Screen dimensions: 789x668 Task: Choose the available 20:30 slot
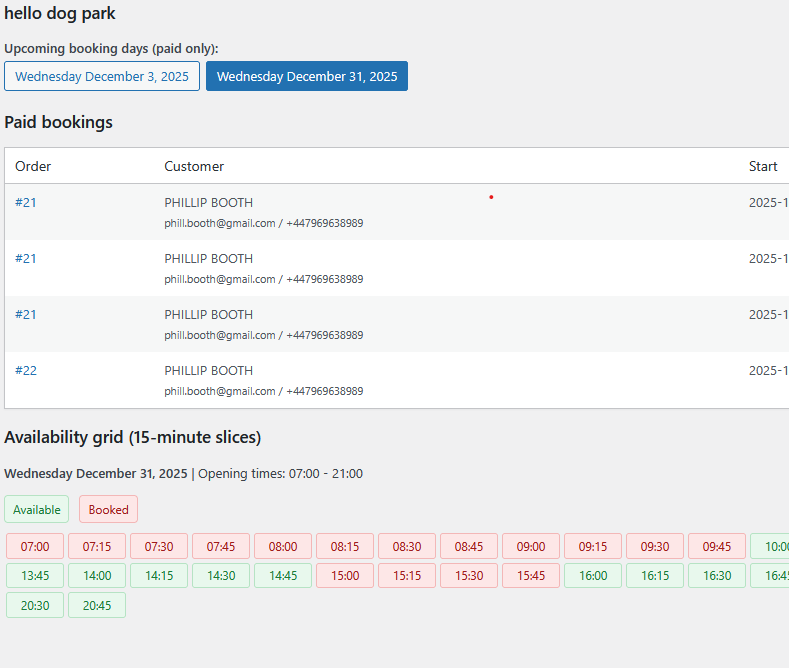[35, 605]
